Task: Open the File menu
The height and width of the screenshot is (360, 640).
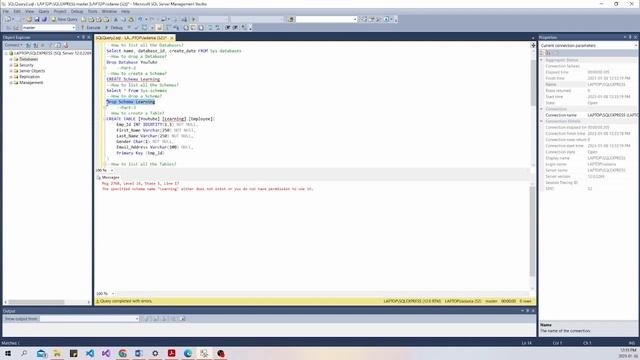Action: 6,11
